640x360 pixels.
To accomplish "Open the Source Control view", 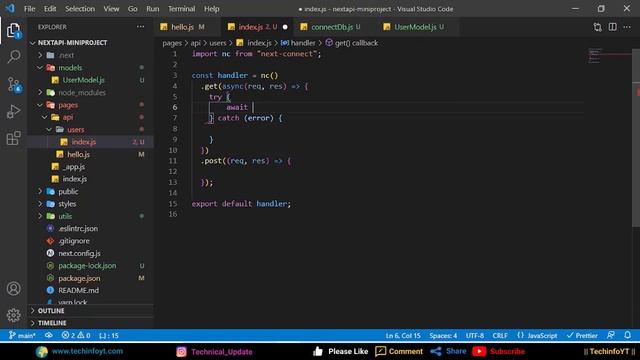I will click(x=14, y=84).
